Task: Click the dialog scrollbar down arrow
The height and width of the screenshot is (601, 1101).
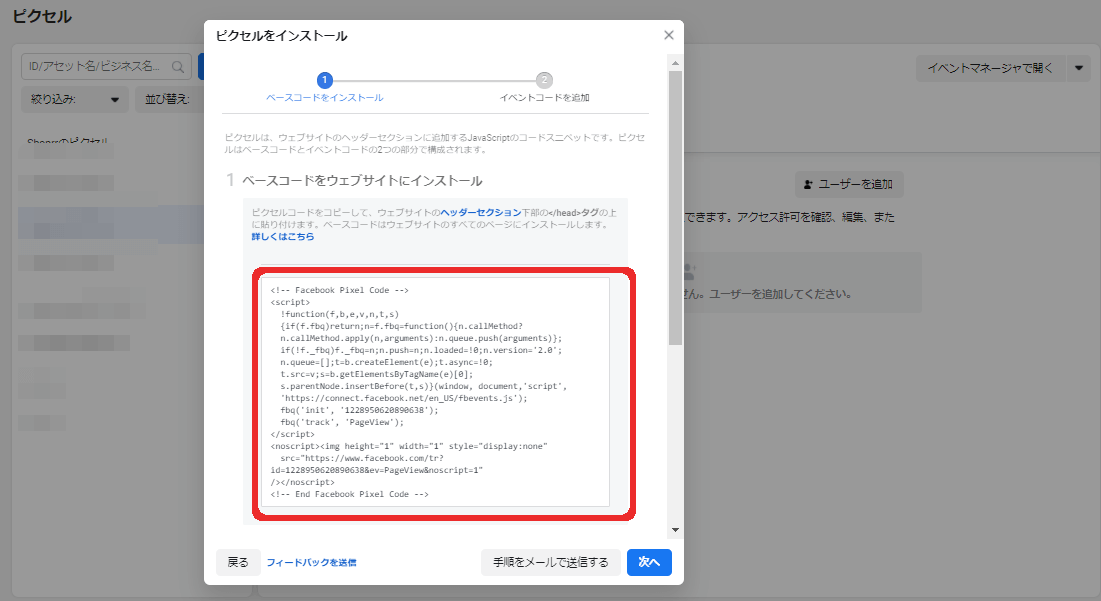Action: 675,530
